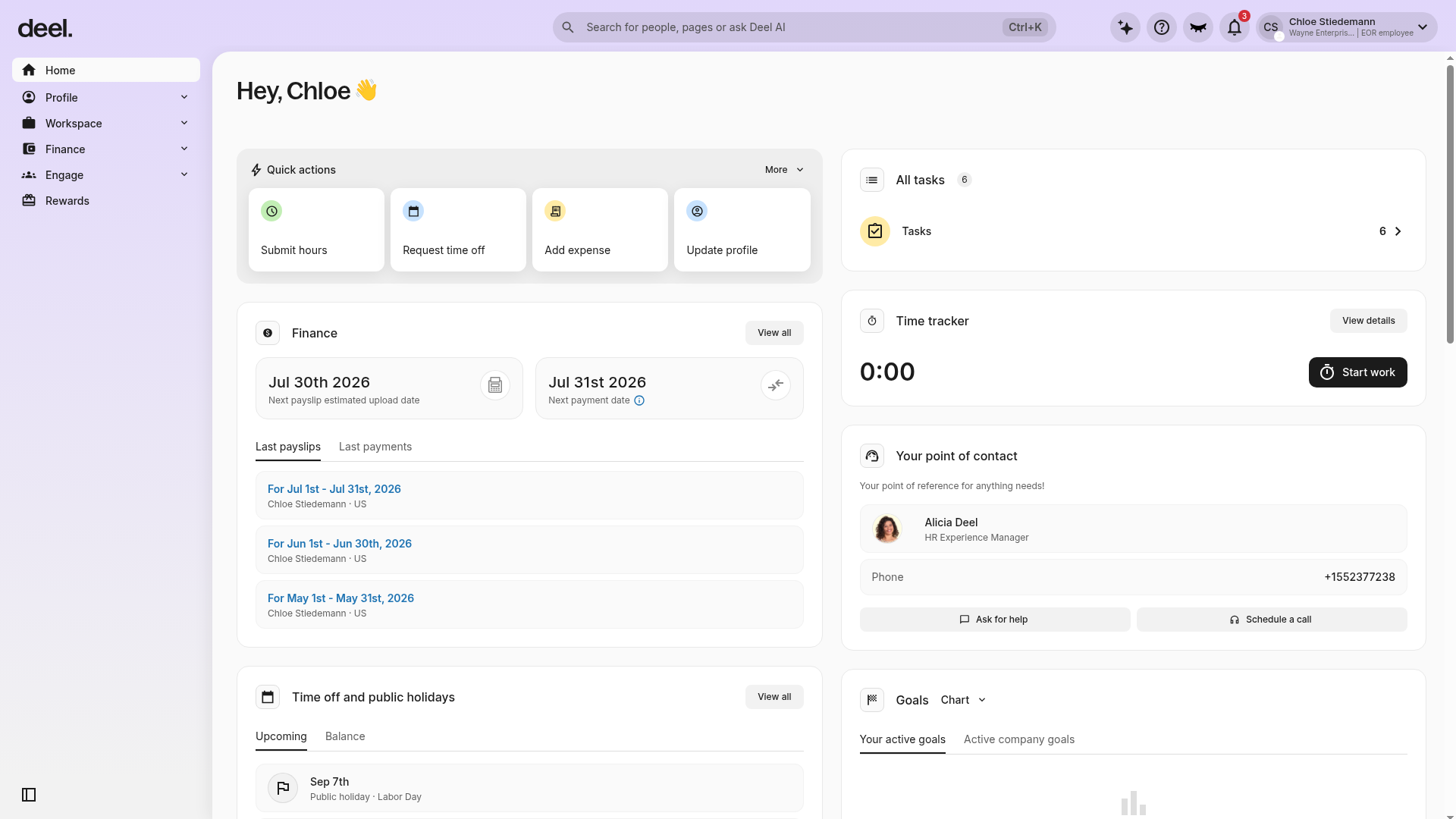Click the All tasks list icon
The width and height of the screenshot is (1456, 819).
point(872,180)
